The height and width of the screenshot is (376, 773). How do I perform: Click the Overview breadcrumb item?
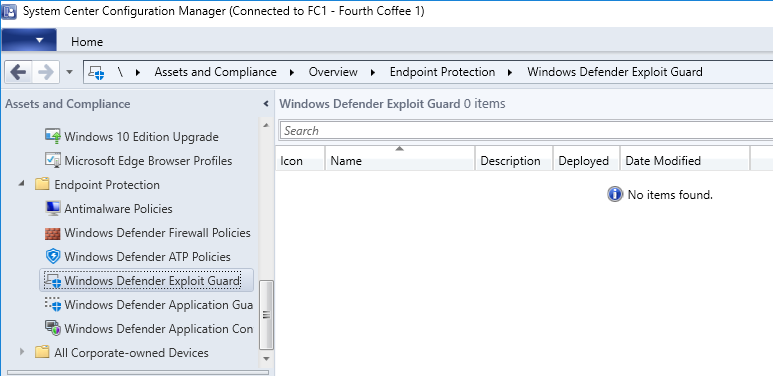click(x=333, y=72)
